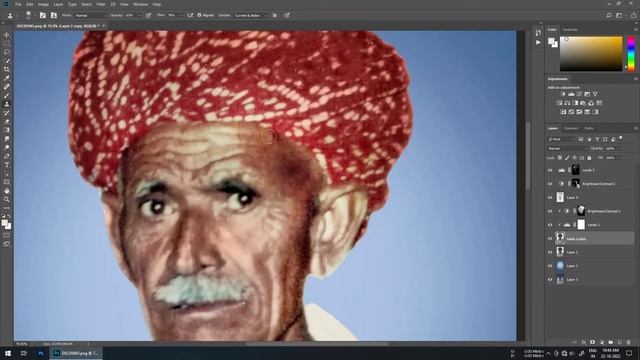Hide the topmost Levels adjustment layer
The width and height of the screenshot is (640, 360).
550,170
